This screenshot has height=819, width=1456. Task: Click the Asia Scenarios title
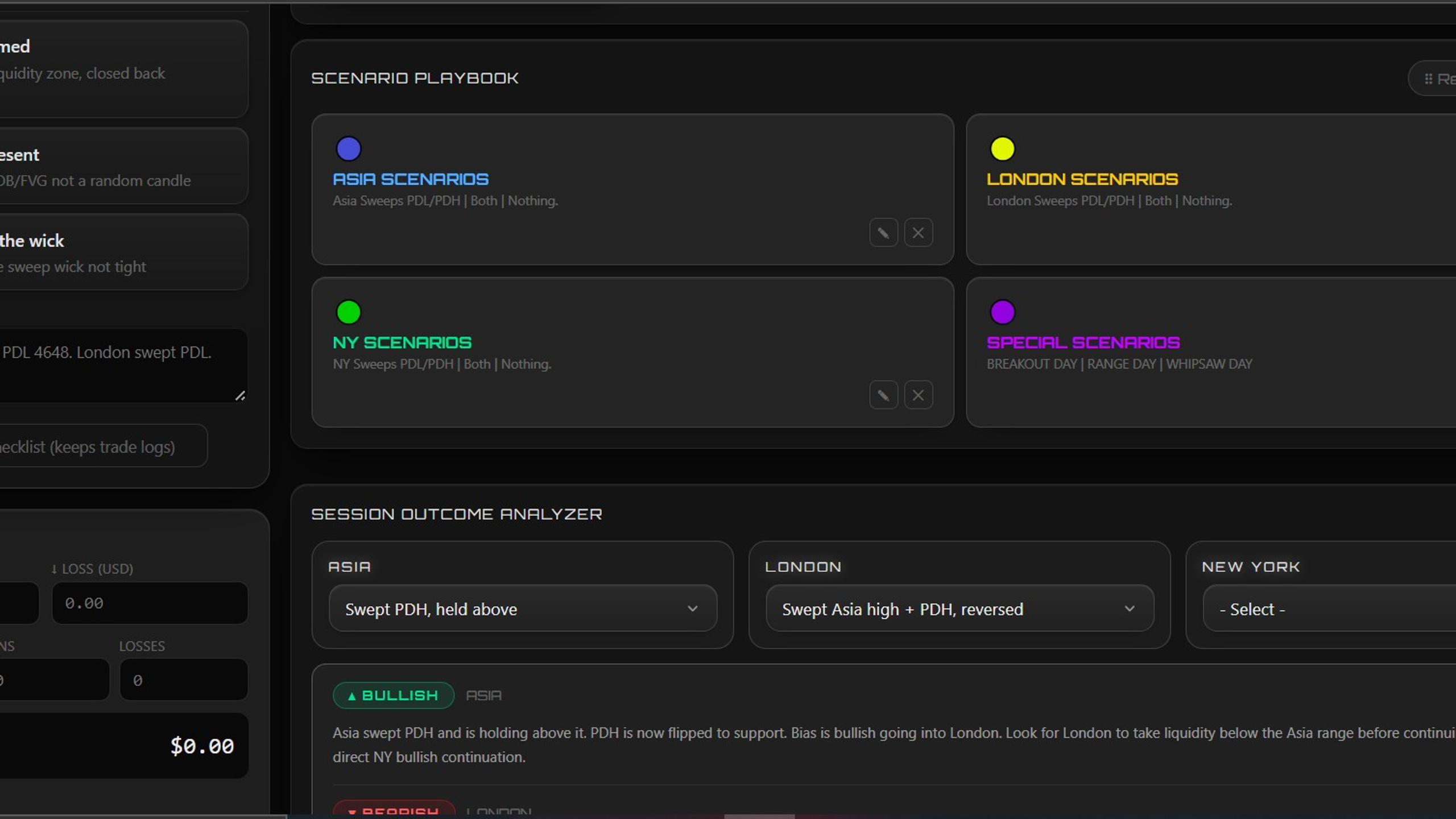411,180
